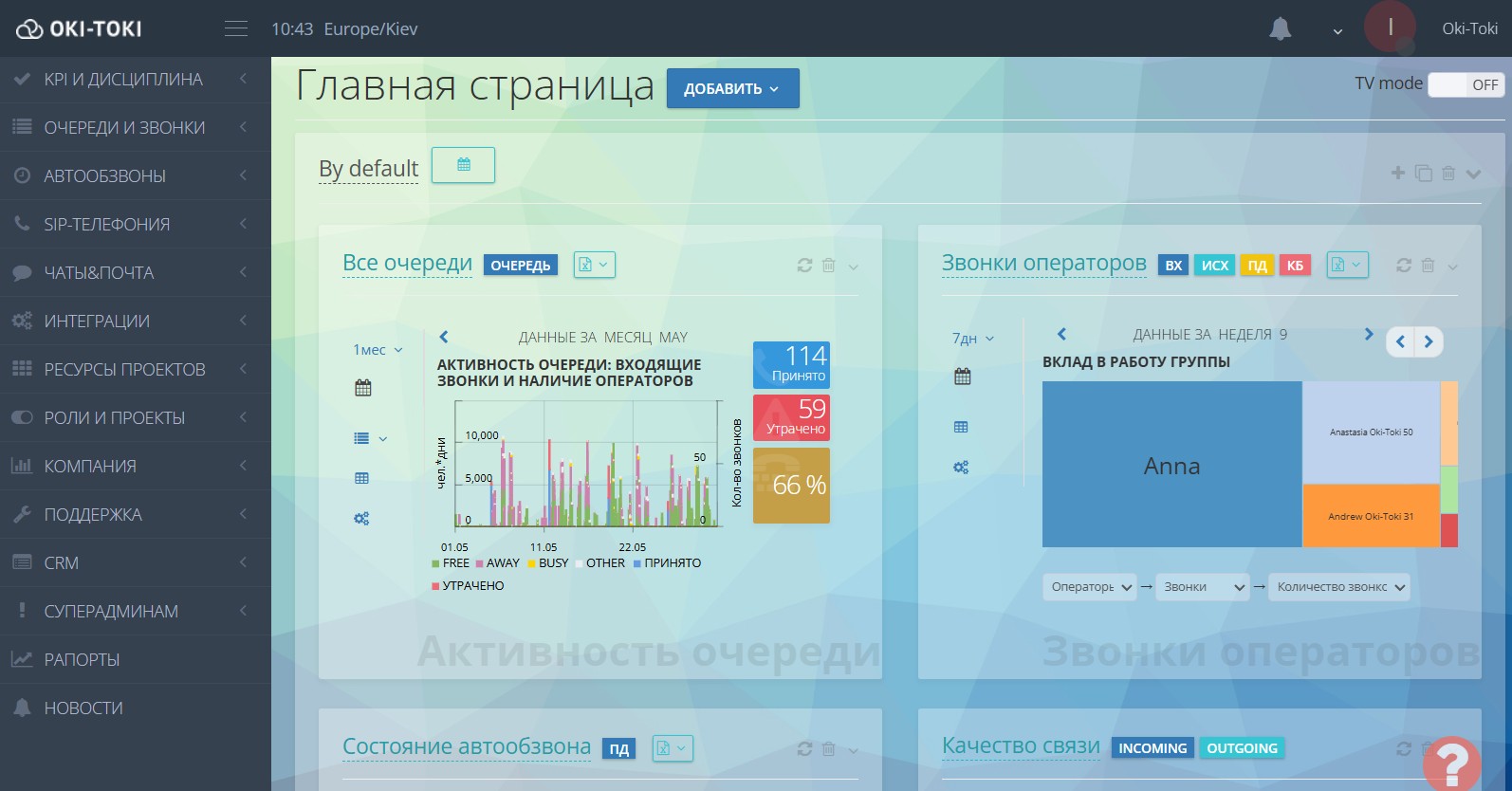This screenshot has width=1512, height=791.
Task: Click Состояние автообзвона title link
Action: tap(467, 747)
